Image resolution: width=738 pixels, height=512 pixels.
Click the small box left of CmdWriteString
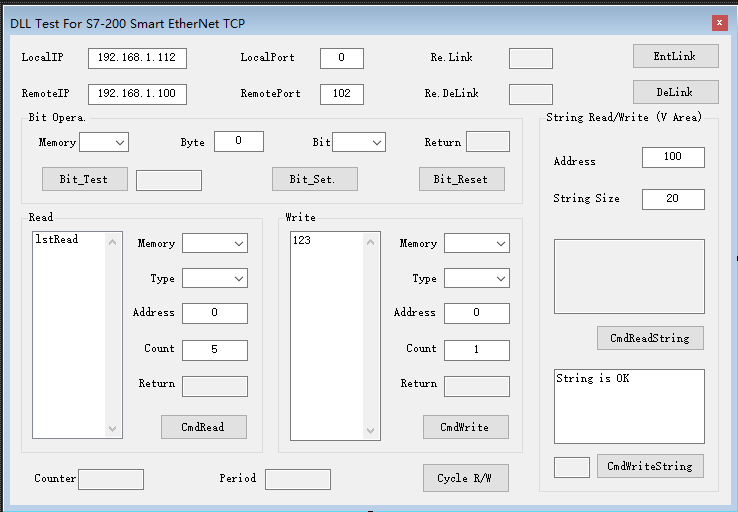click(572, 467)
